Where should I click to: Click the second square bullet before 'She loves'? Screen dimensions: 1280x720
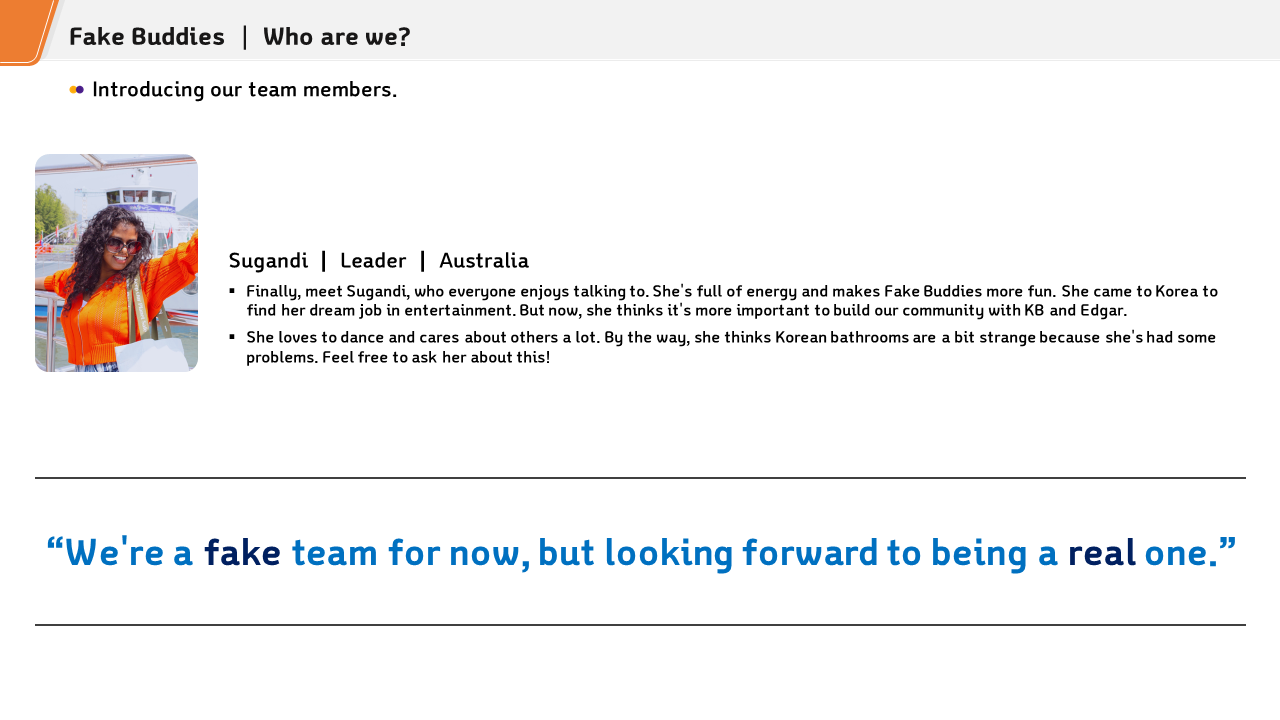pyautogui.click(x=232, y=336)
